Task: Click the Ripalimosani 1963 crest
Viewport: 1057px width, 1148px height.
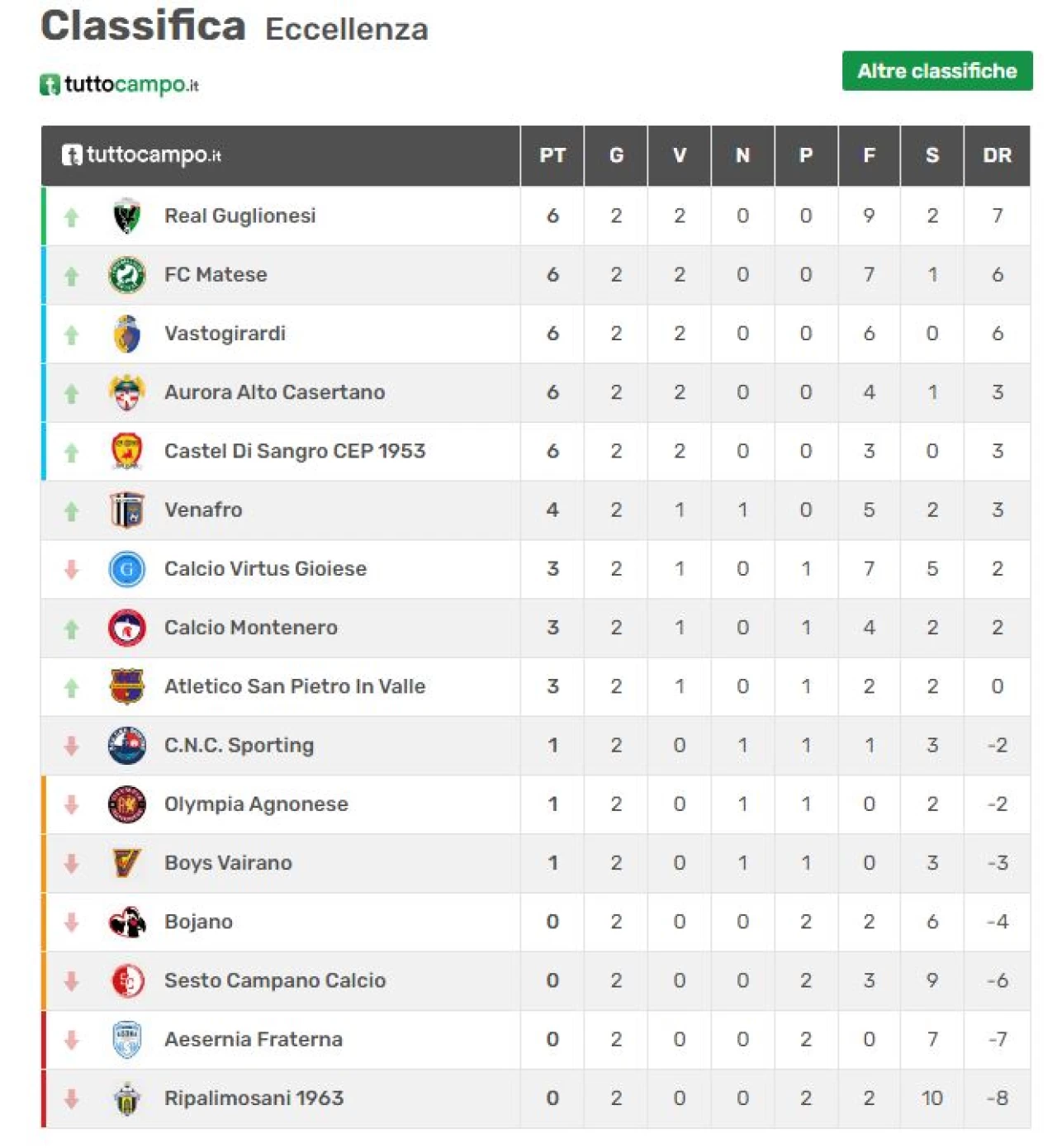Action: pos(126,1098)
